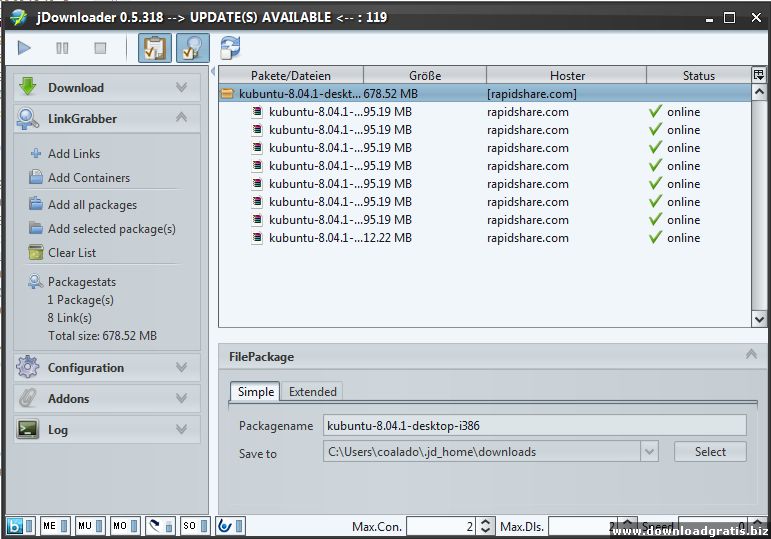Toggle the clipboard monitoring icon

(155, 48)
